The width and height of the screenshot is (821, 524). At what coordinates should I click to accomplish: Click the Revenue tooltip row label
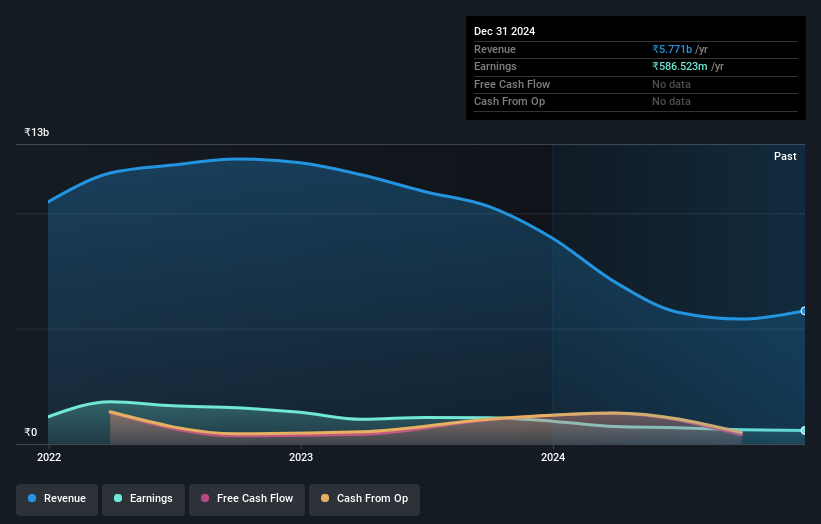click(495, 49)
